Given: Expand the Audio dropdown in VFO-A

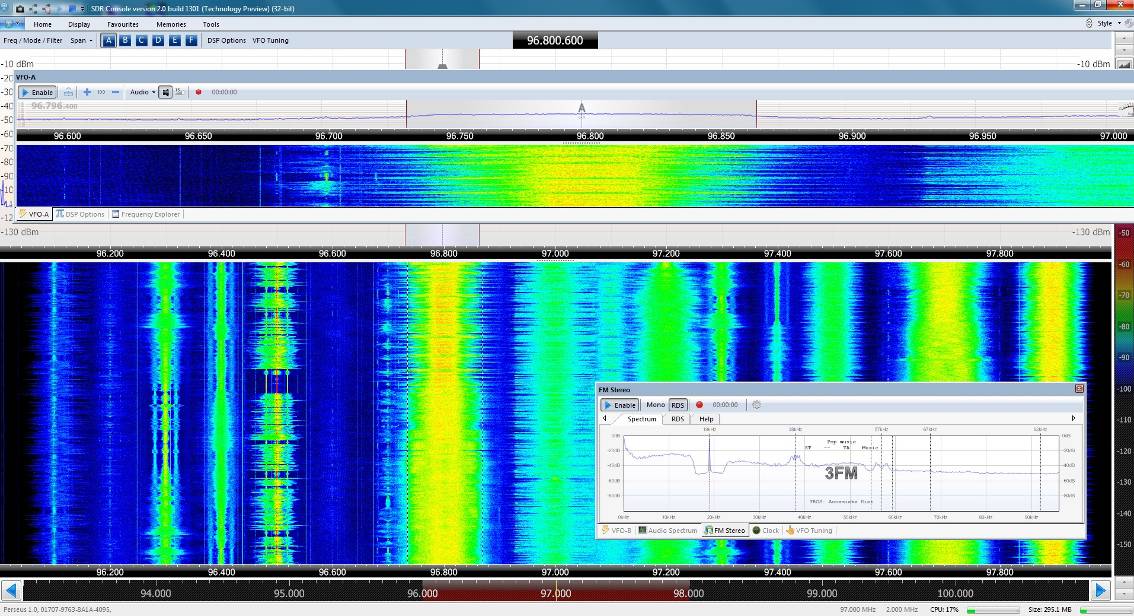Looking at the screenshot, I should [x=142, y=92].
